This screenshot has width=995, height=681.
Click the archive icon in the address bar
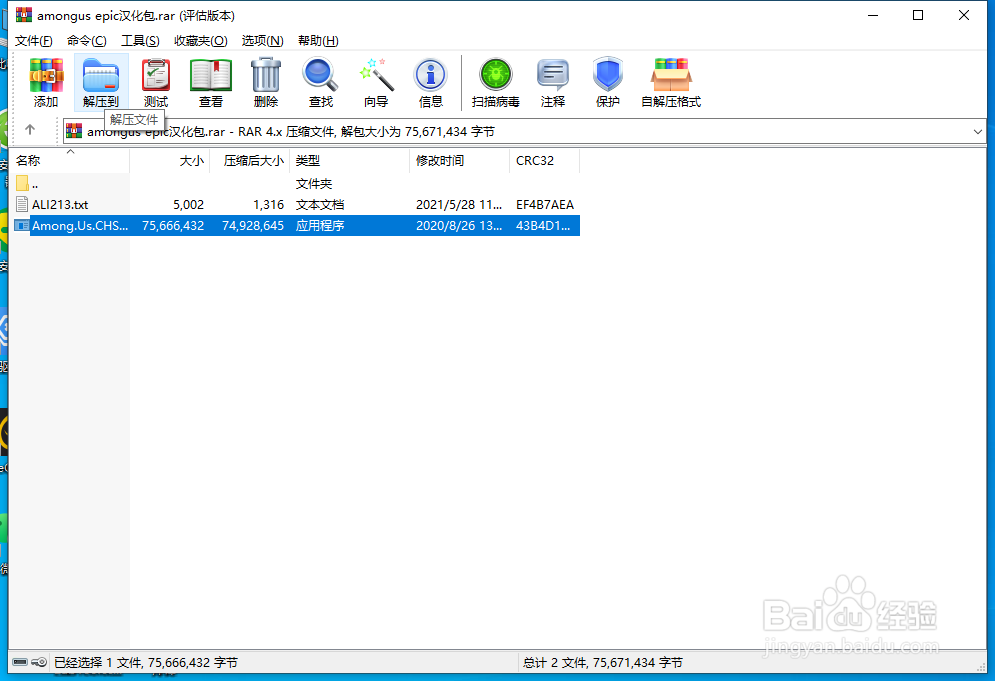click(x=74, y=131)
